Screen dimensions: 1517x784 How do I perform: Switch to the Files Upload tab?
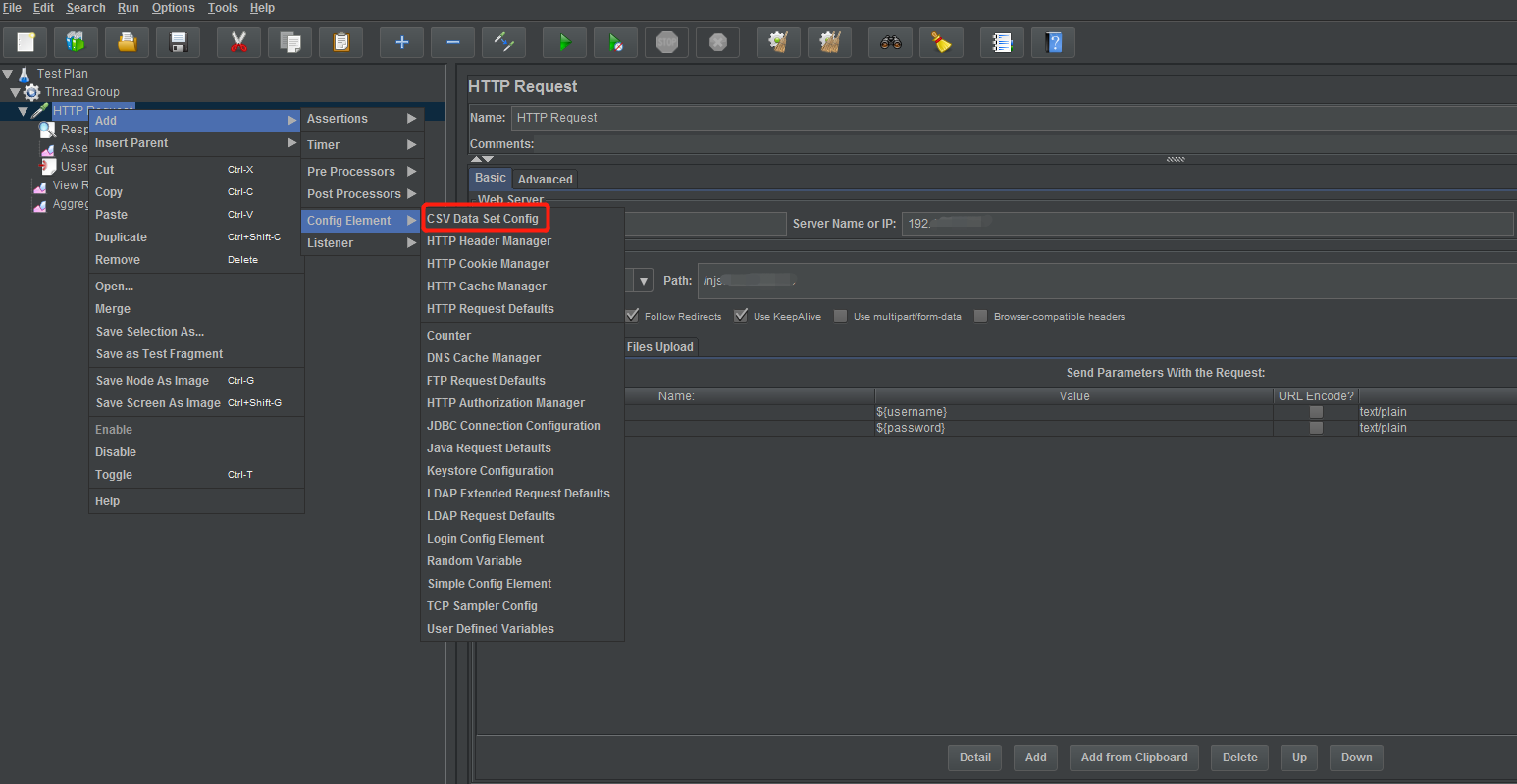pyautogui.click(x=659, y=347)
